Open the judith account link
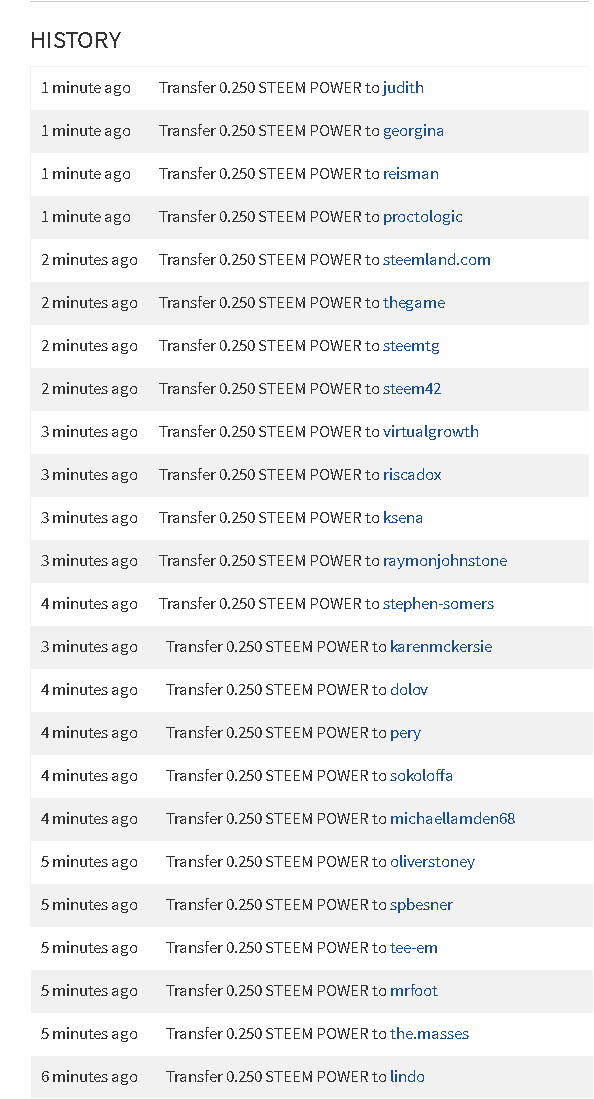The image size is (594, 1099). tap(403, 88)
